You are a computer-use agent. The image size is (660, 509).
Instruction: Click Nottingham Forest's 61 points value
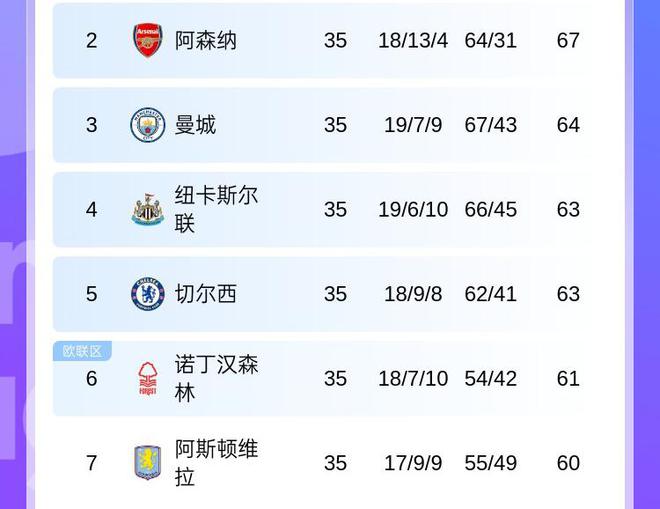568,379
